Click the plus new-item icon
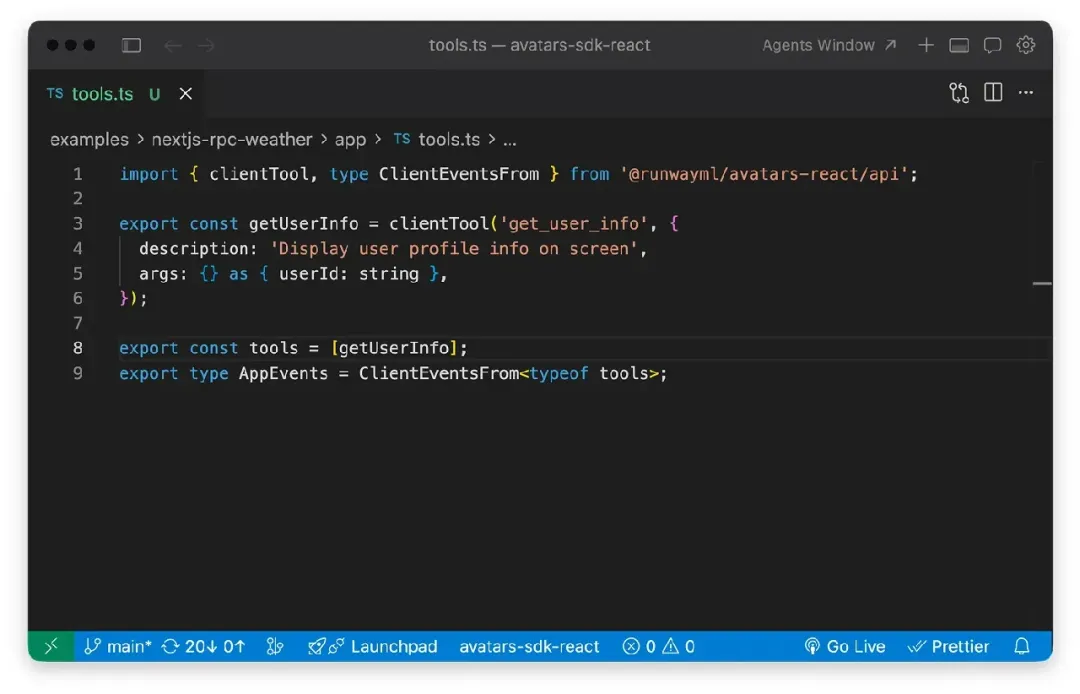This screenshot has height=694, width=1080. 926,45
